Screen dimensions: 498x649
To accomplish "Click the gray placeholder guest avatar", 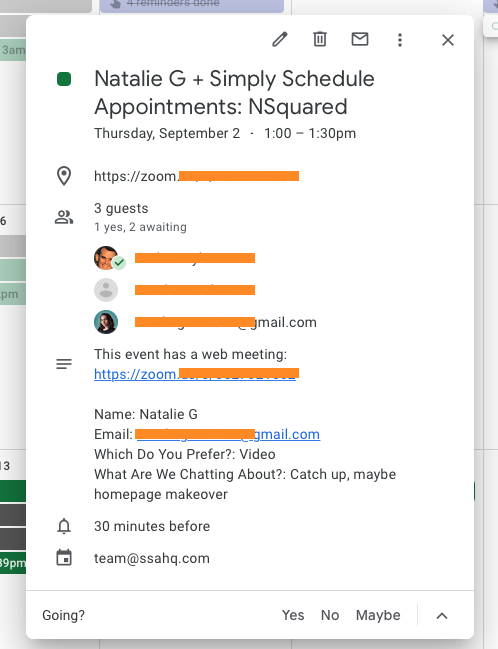I will pyautogui.click(x=106, y=290).
